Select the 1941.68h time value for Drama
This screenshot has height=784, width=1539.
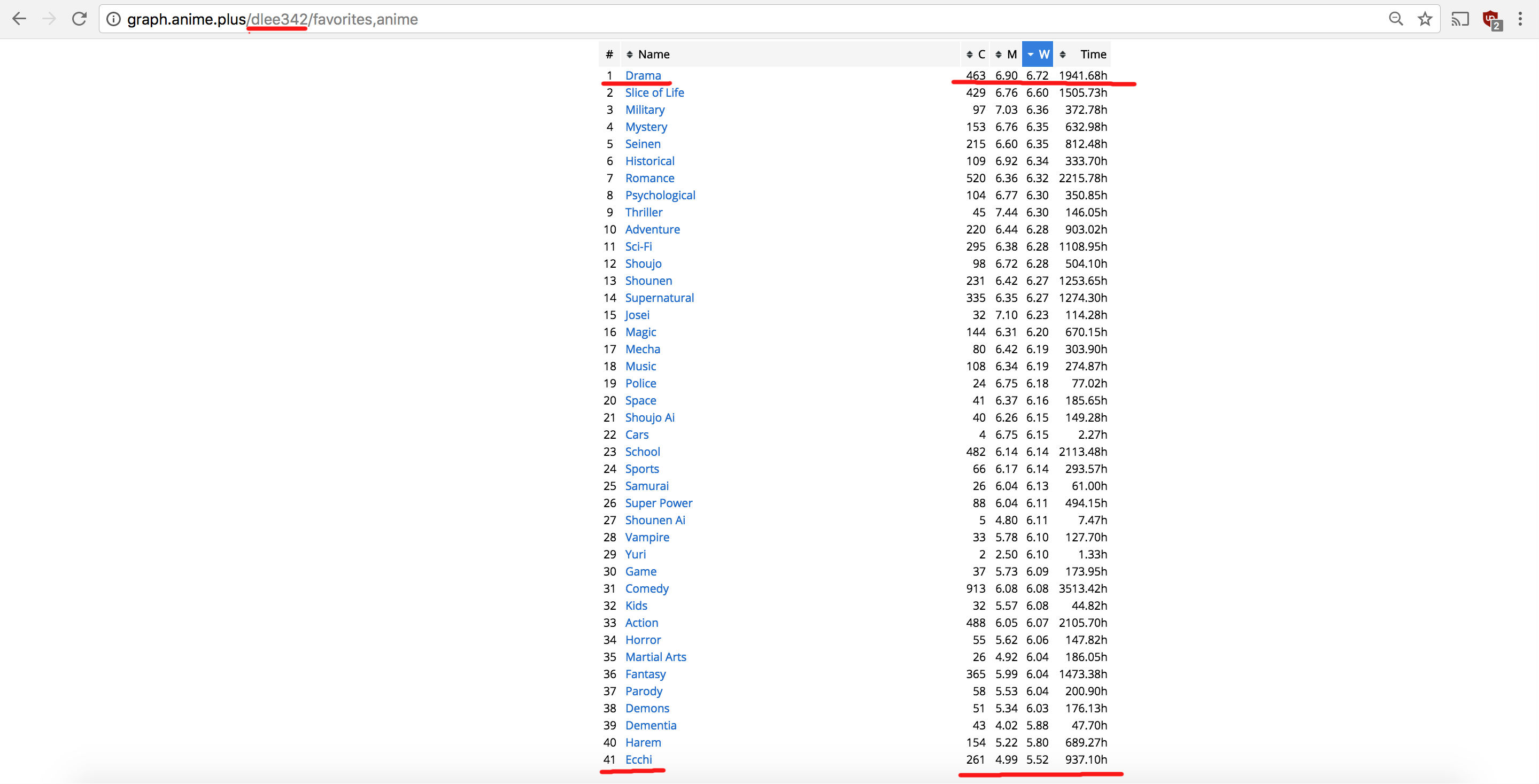point(1082,75)
